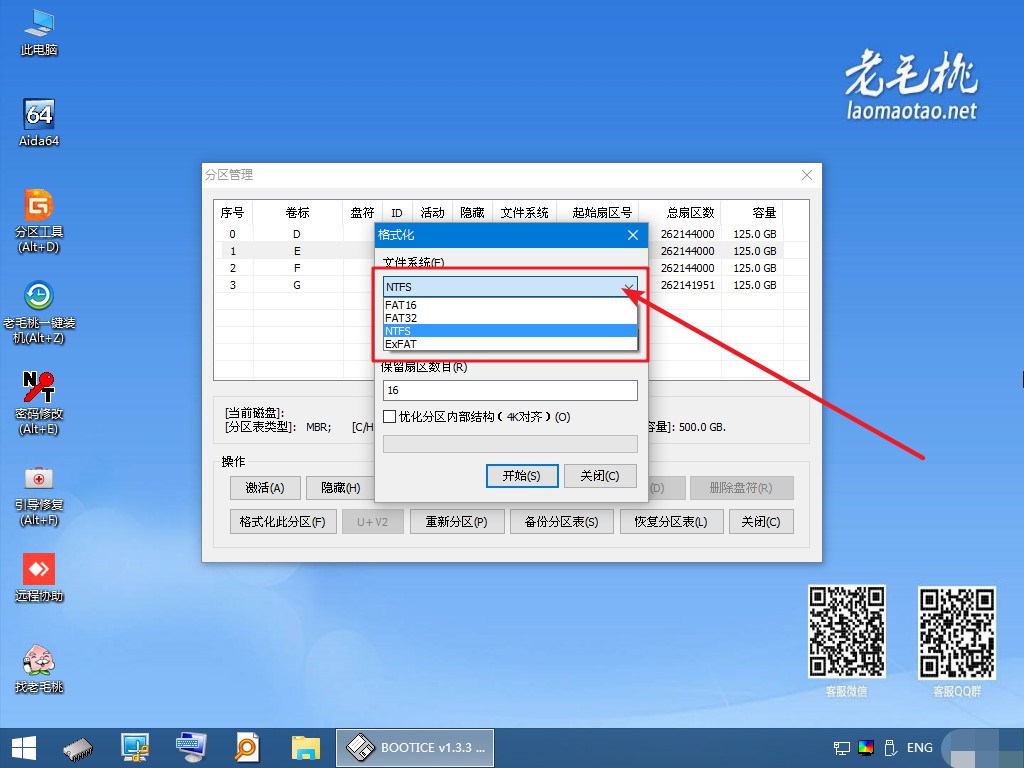Open the 此电脑 desktop icon
1024x768 pixels.
point(39,33)
